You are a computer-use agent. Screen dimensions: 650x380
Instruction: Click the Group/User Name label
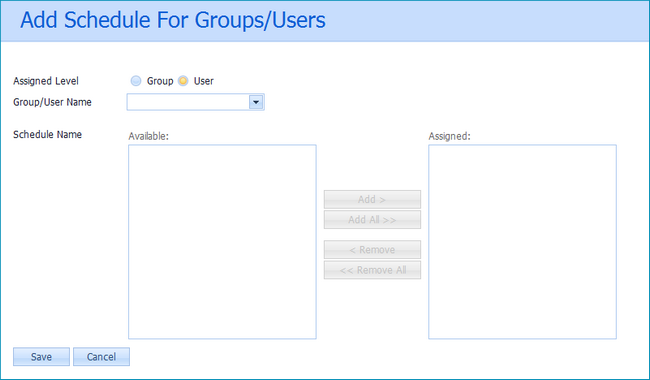[x=52, y=102]
